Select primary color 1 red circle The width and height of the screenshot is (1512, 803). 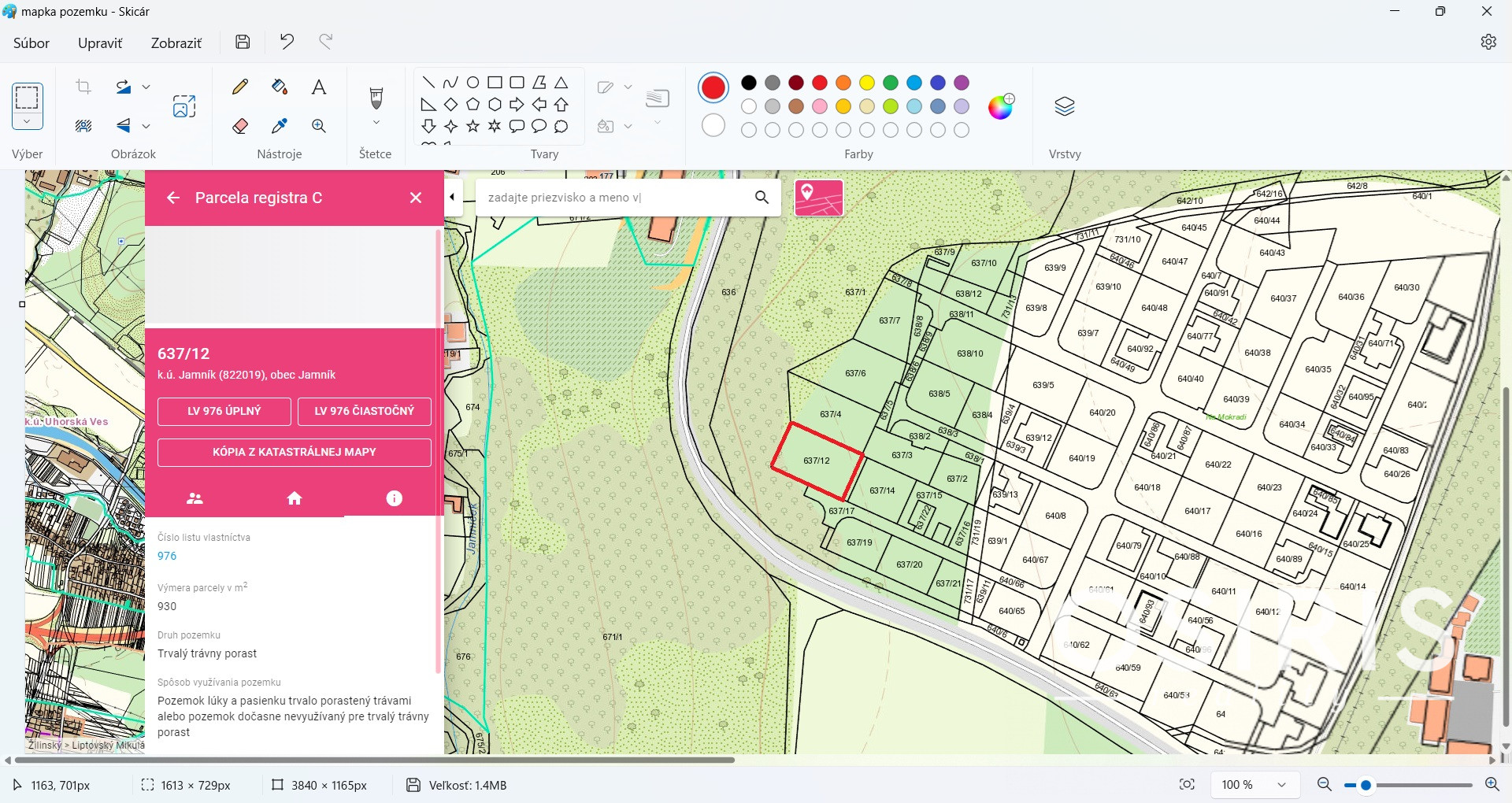tap(713, 87)
